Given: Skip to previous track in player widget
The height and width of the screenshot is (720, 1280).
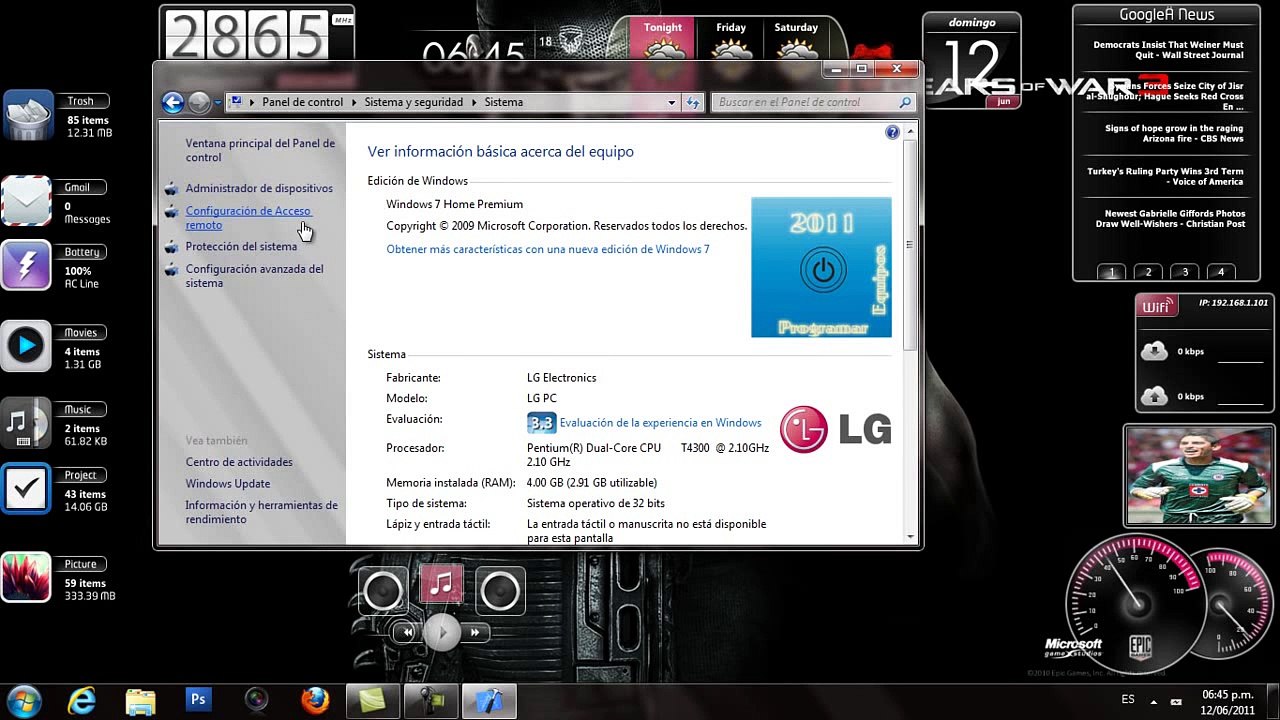Looking at the screenshot, I should 407,632.
